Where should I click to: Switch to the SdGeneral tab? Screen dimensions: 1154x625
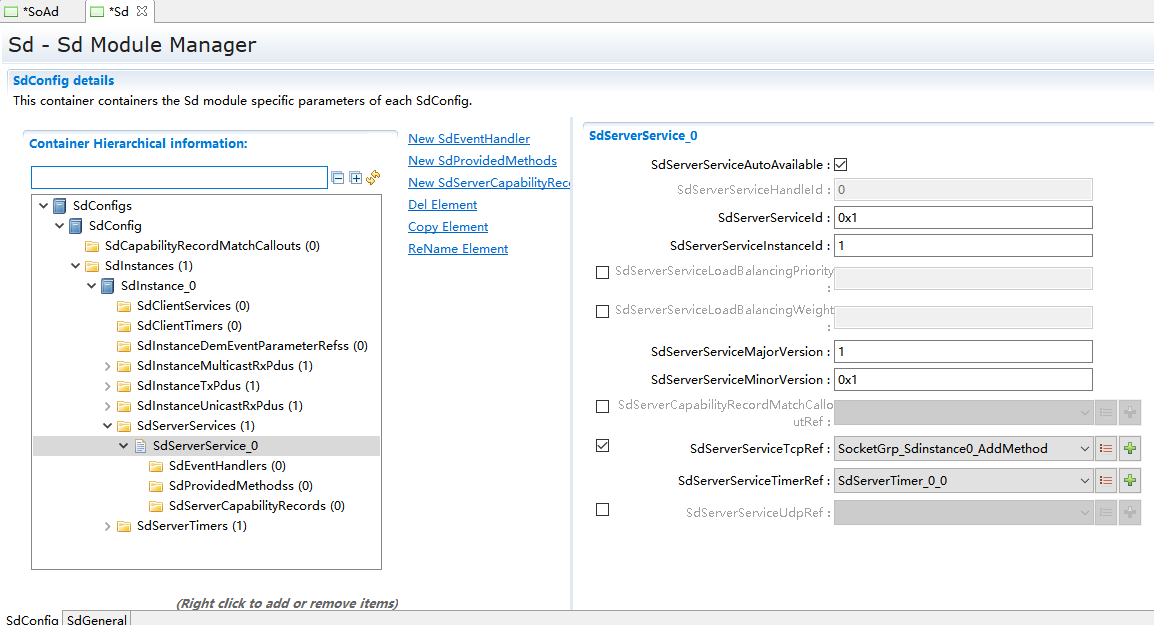tap(97, 619)
